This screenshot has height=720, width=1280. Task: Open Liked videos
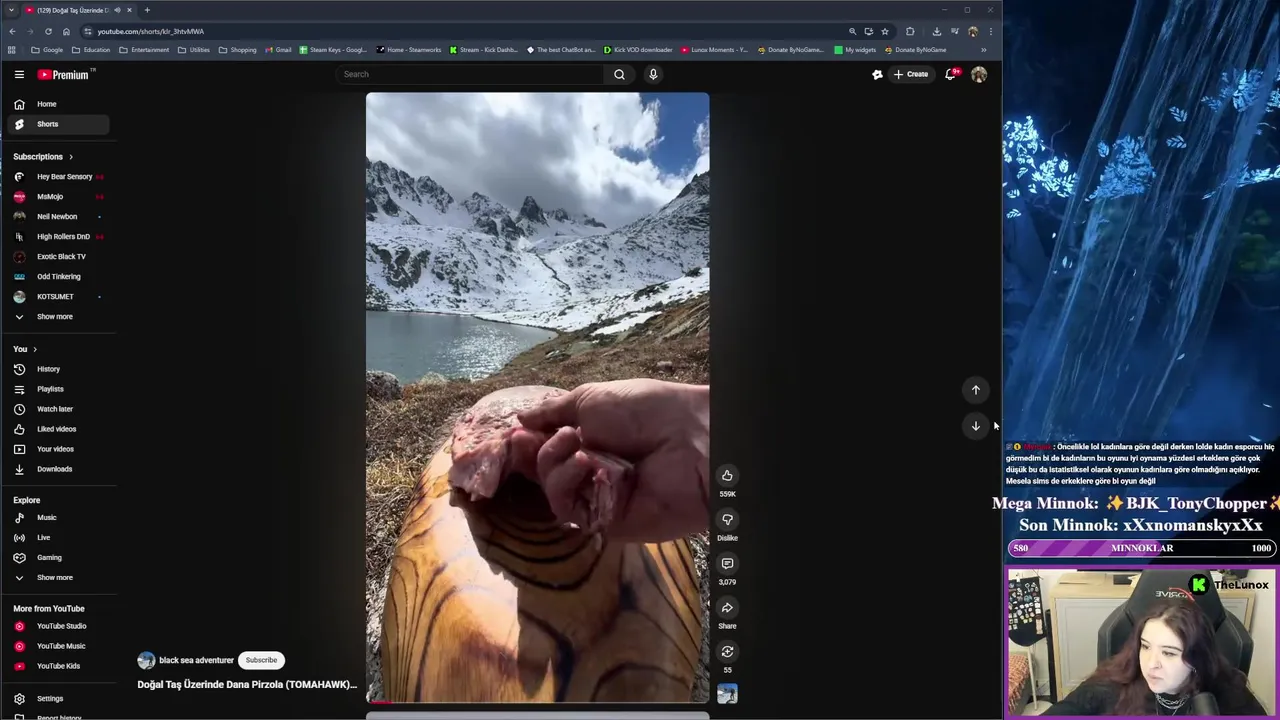[56, 429]
